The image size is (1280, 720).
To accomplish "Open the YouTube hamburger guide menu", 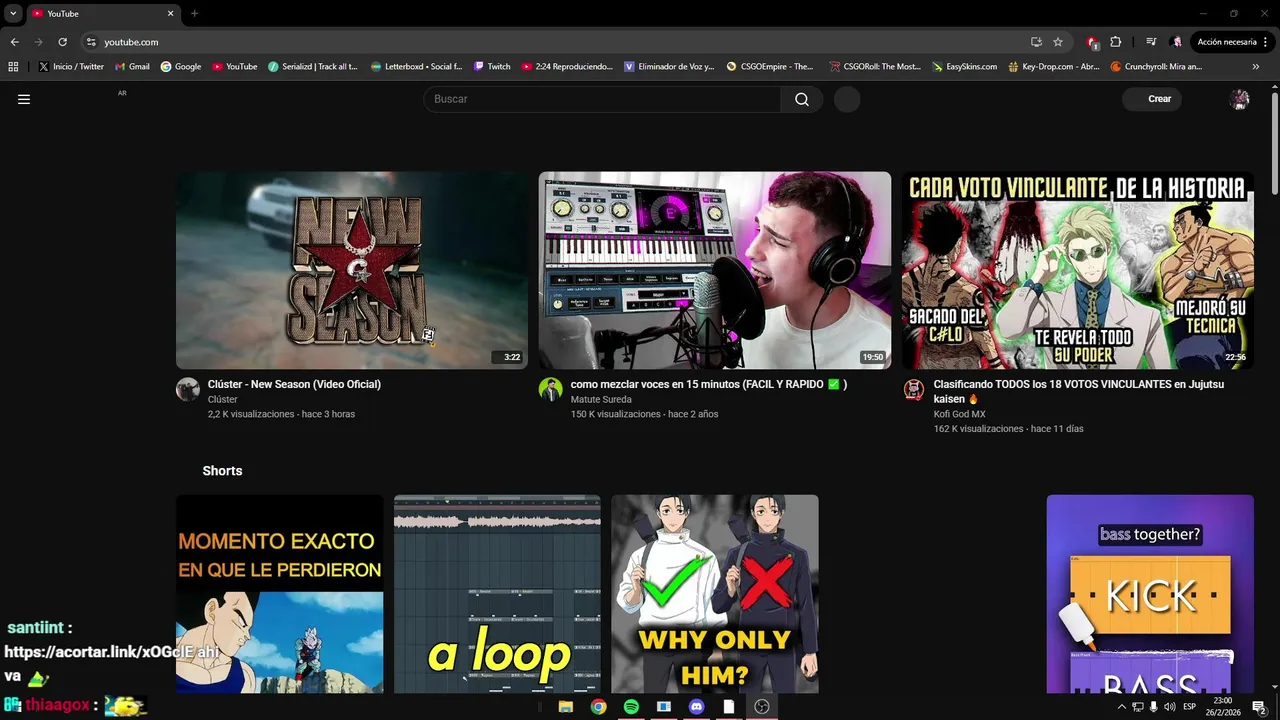I will point(24,99).
